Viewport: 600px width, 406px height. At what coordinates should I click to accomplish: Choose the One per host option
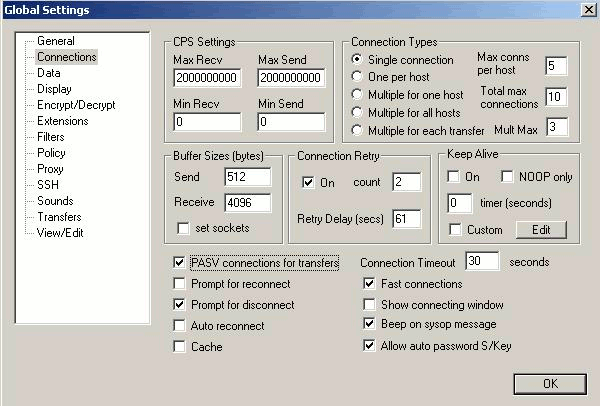coord(358,77)
